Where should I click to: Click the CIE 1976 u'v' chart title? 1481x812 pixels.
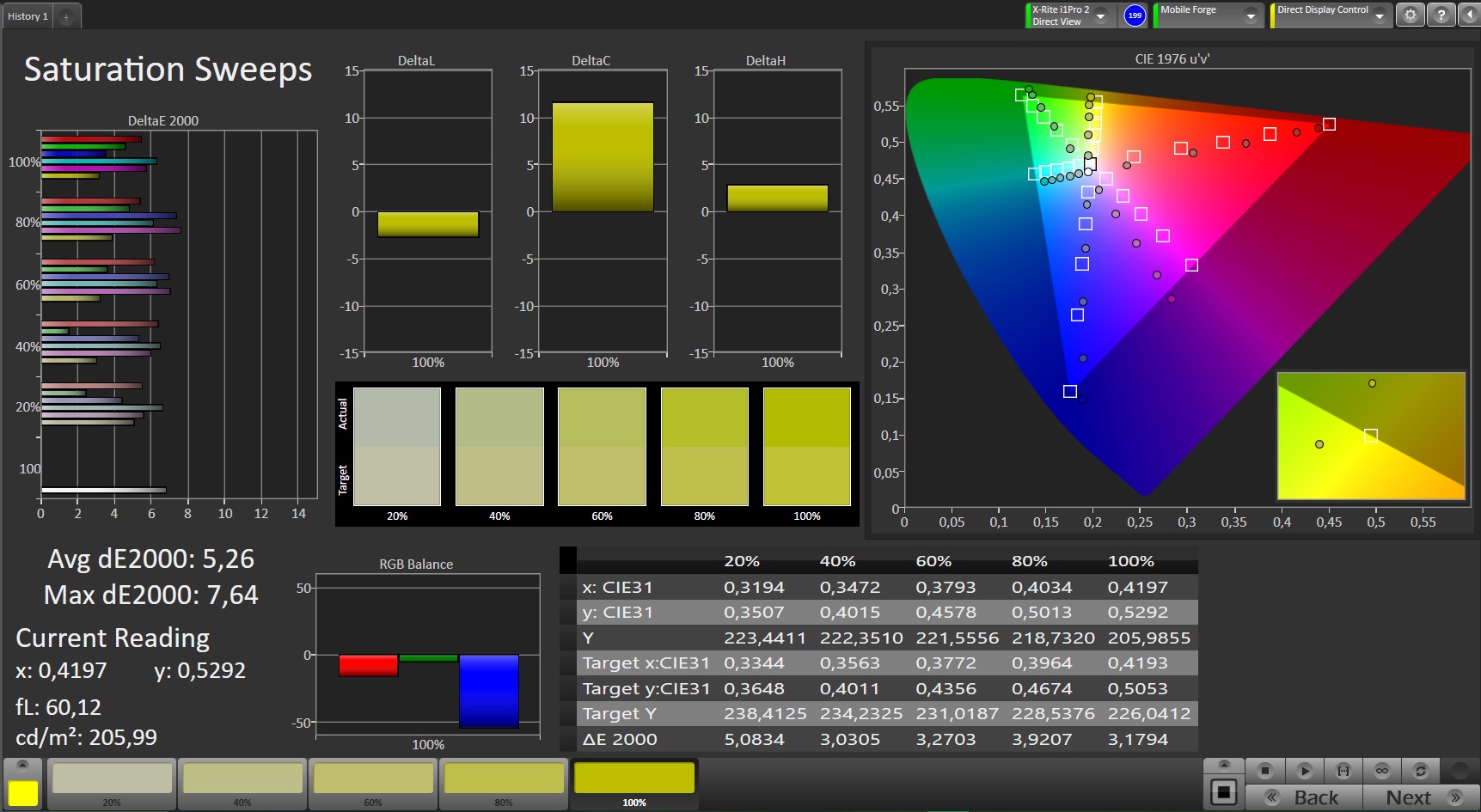[x=1172, y=59]
